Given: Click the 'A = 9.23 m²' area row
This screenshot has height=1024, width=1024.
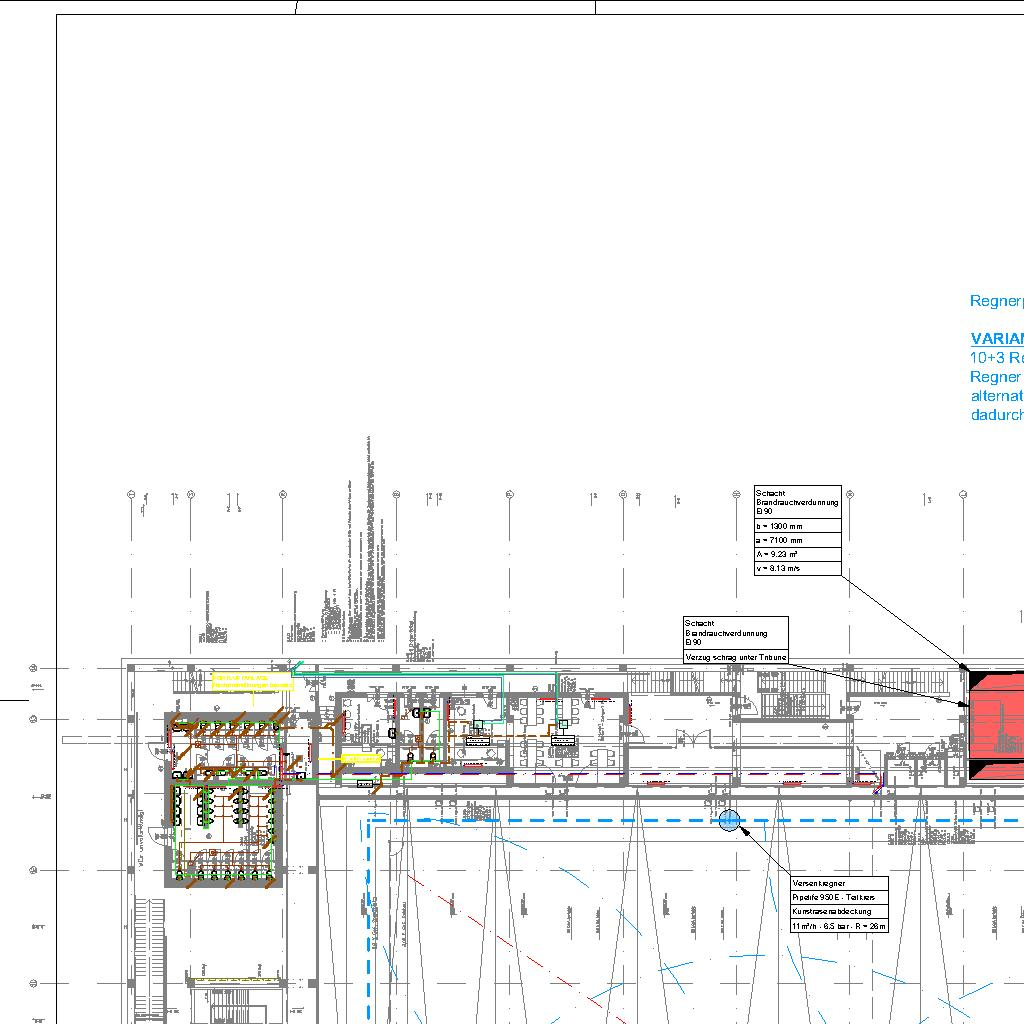Looking at the screenshot, I should [x=797, y=554].
